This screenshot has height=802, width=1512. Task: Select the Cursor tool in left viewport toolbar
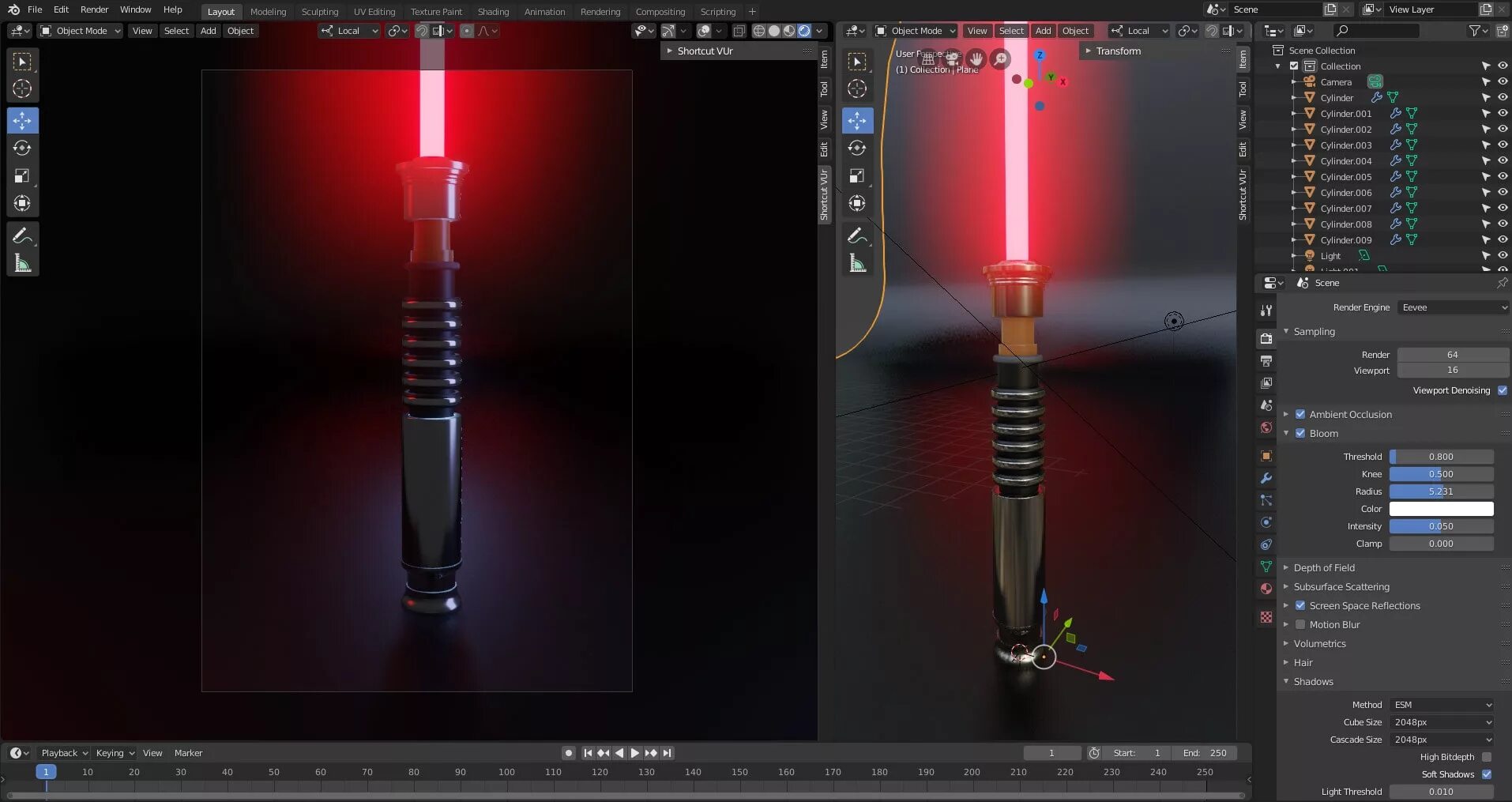pyautogui.click(x=22, y=88)
